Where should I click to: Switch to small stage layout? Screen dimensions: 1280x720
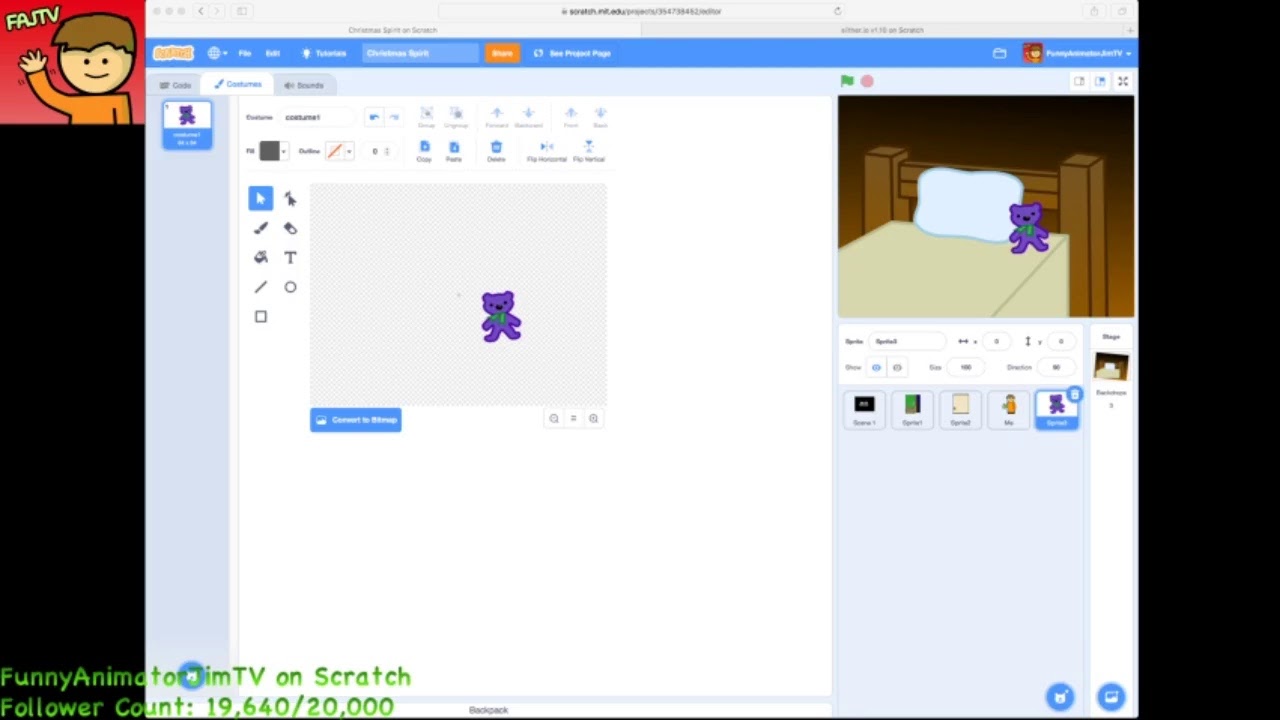1079,81
